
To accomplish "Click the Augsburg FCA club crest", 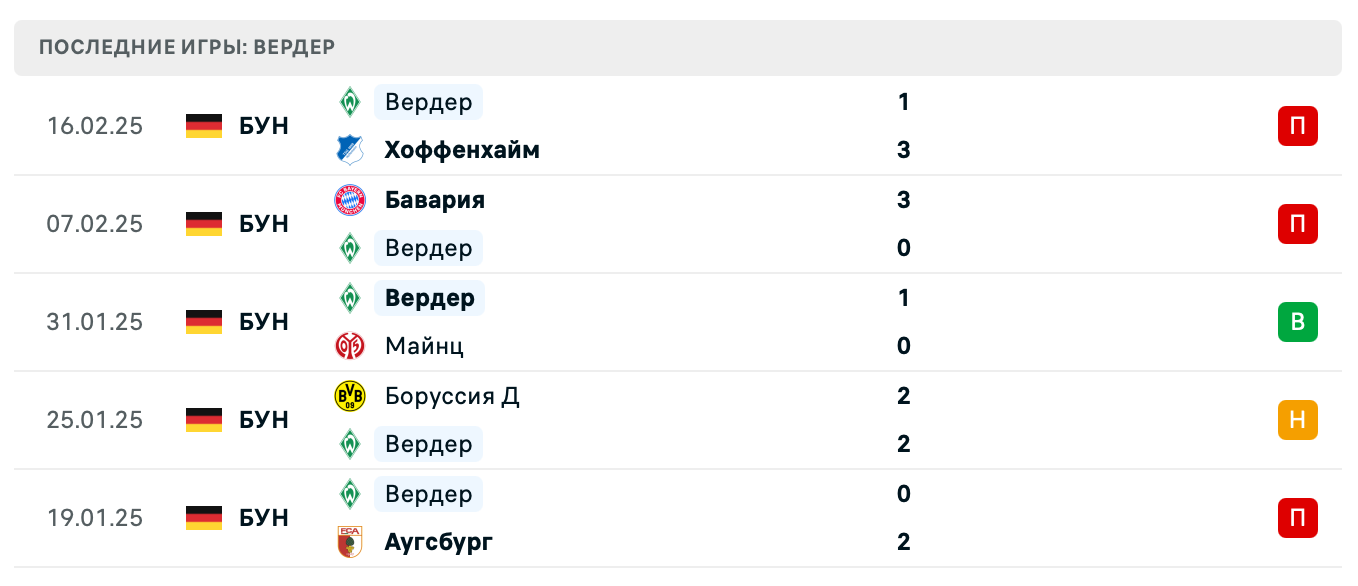I will click(x=352, y=542).
